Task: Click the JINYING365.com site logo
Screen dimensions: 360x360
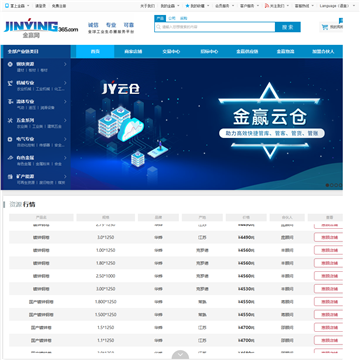Action: click(x=41, y=27)
